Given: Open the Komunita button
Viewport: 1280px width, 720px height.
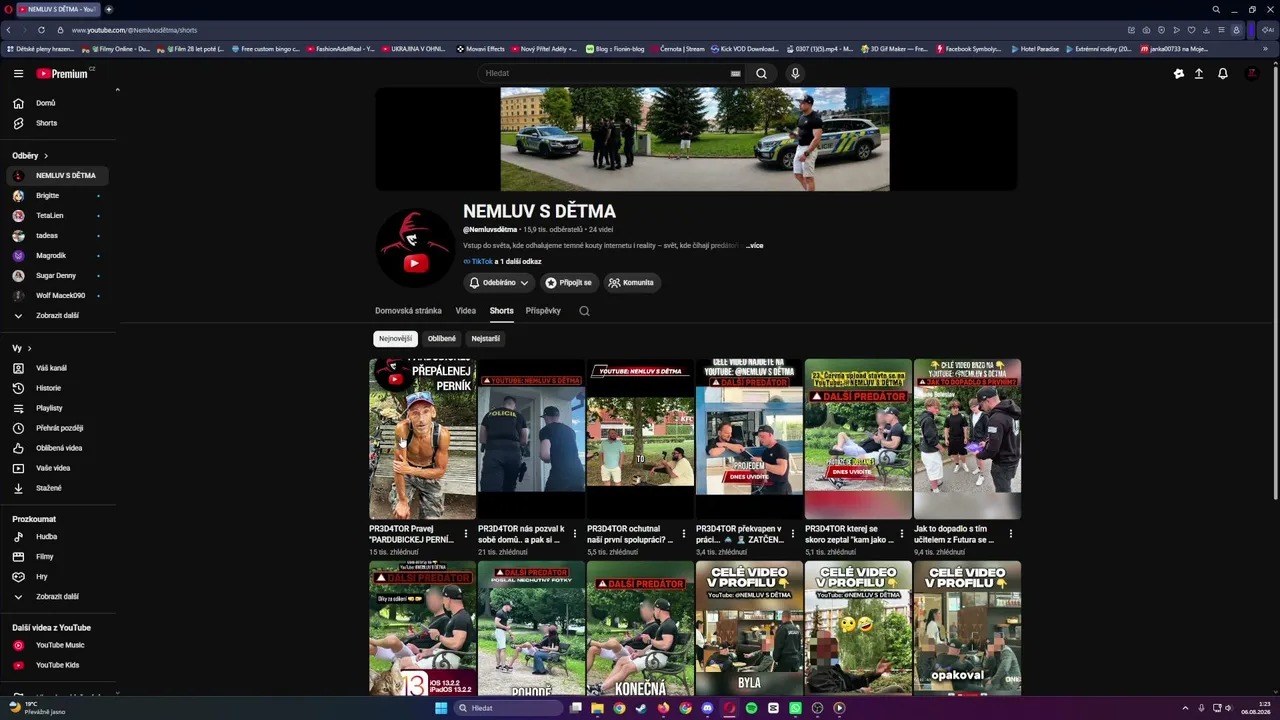Looking at the screenshot, I should [631, 283].
